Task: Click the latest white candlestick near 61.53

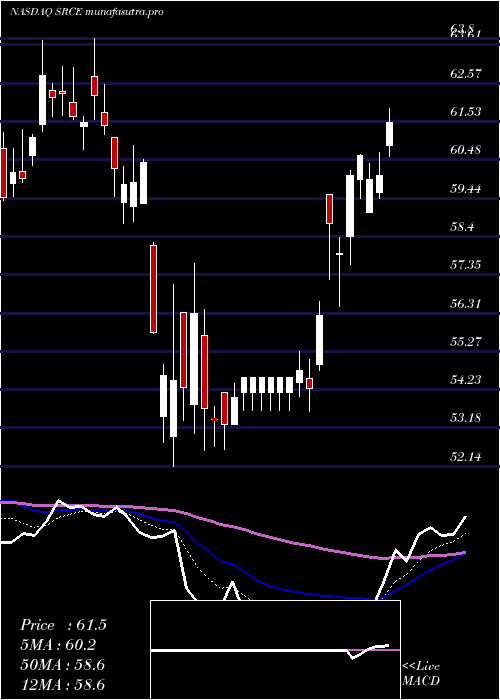Action: click(x=390, y=133)
